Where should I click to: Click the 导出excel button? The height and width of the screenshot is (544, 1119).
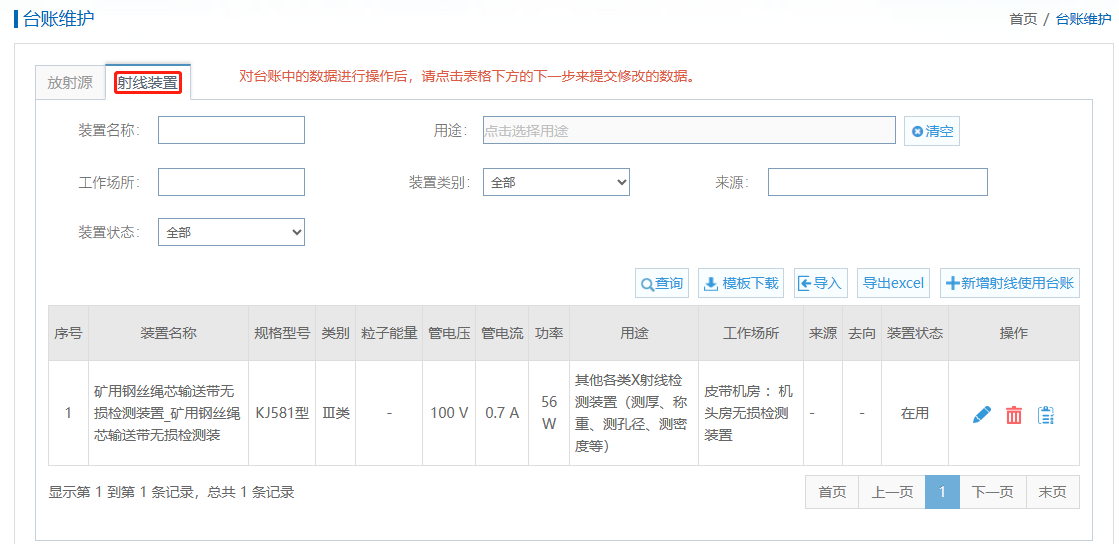pos(893,283)
